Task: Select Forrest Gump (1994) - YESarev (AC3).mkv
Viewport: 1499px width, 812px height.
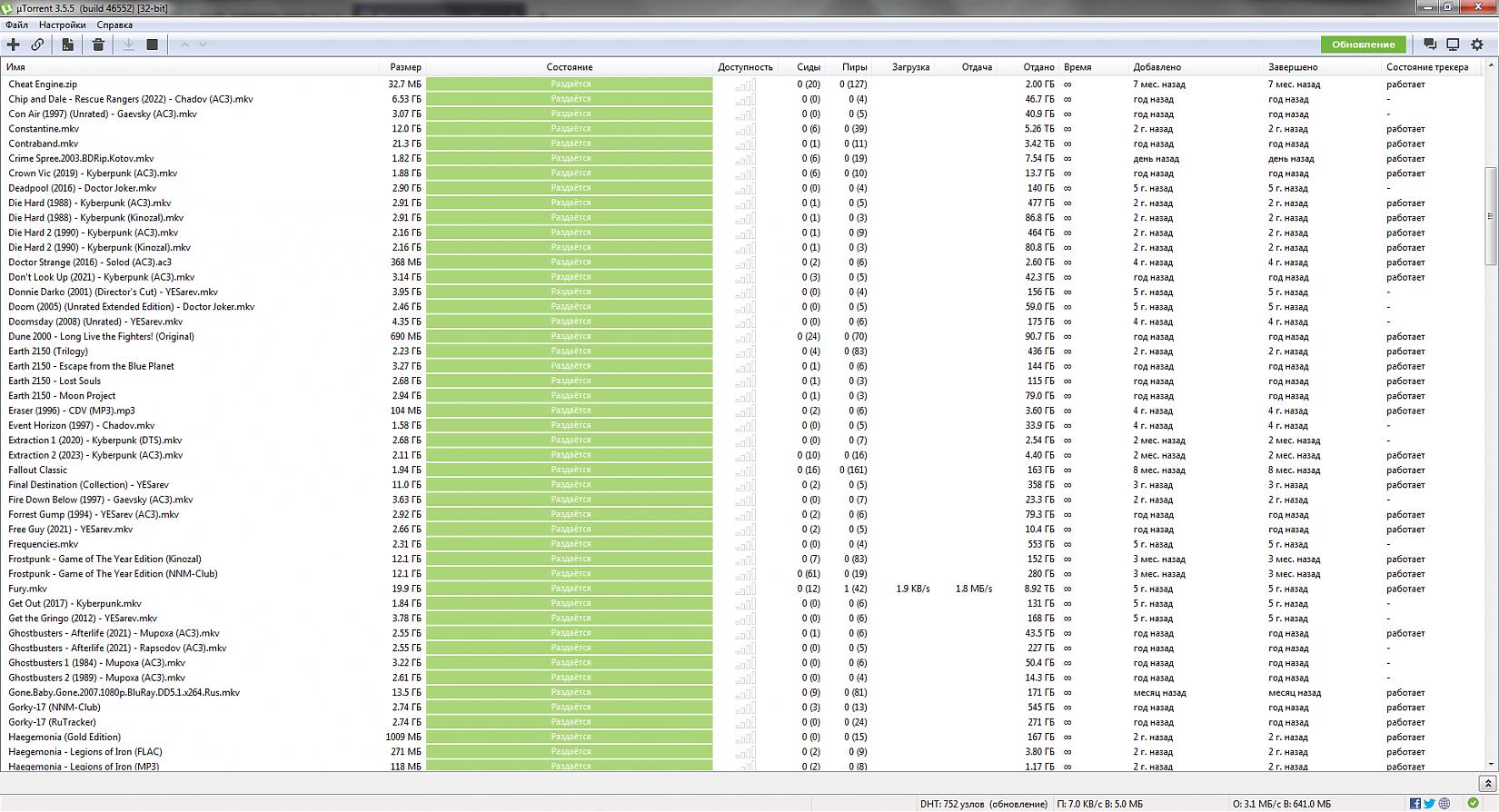Action: pyautogui.click(x=94, y=515)
